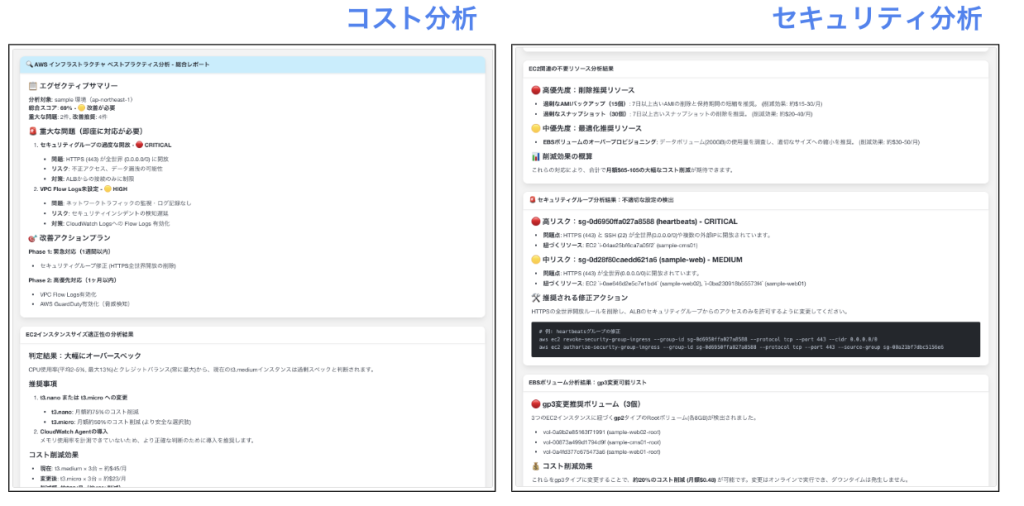Click the VPC Flow Logs有効化 bullet under Phase 2
Image resolution: width=1024 pixels, height=506 pixels.
pyautogui.click(x=68, y=294)
